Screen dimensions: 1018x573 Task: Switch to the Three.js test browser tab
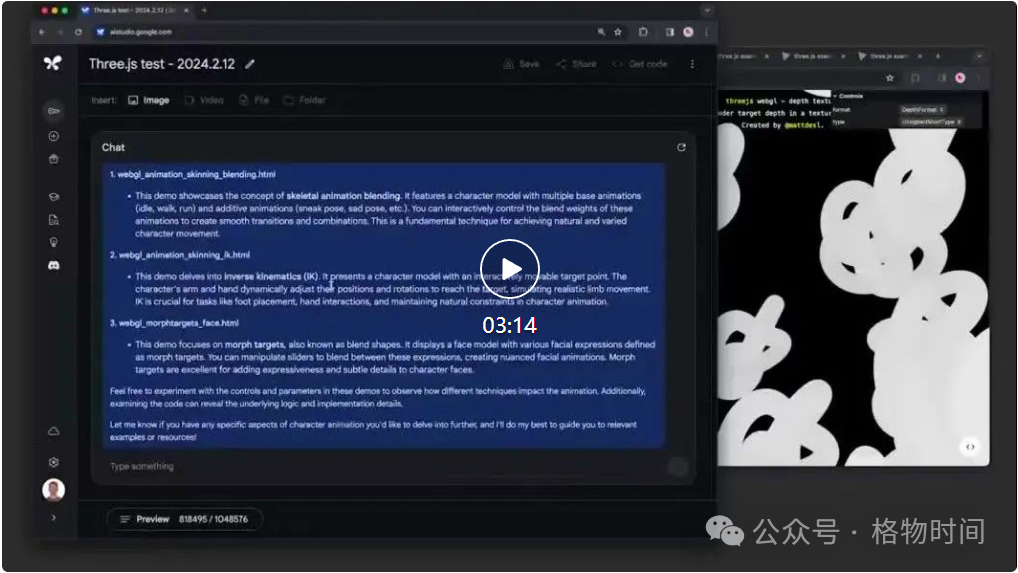[x=134, y=10]
